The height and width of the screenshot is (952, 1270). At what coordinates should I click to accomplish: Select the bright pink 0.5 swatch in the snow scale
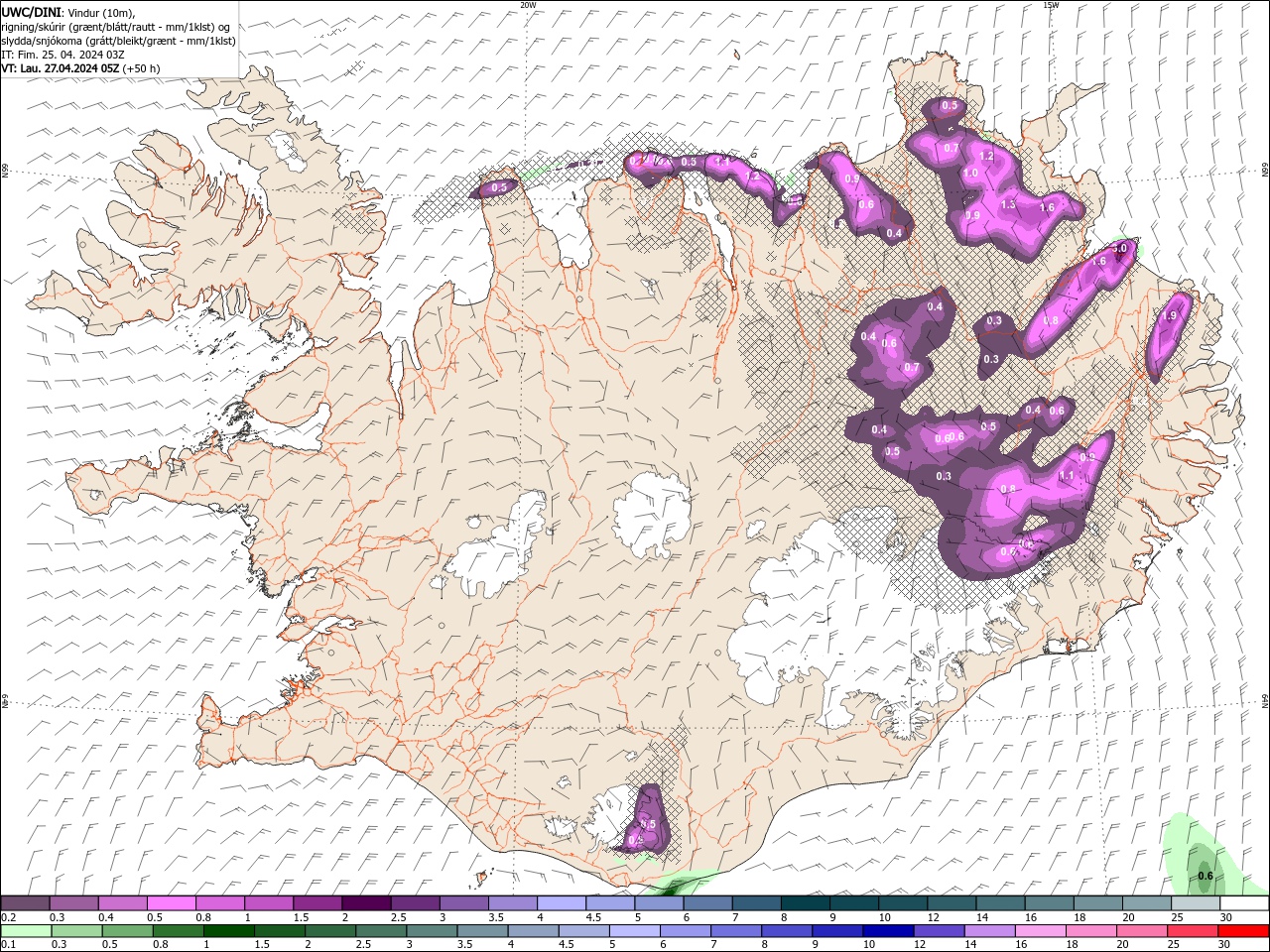[x=171, y=903]
